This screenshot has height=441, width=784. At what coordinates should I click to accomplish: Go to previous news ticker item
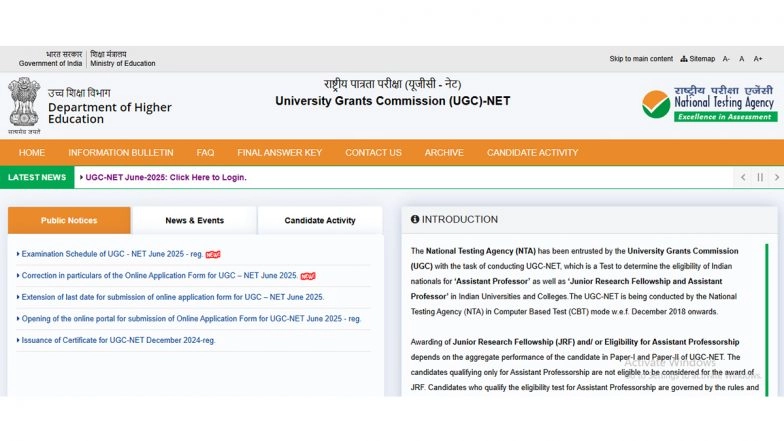coord(743,178)
